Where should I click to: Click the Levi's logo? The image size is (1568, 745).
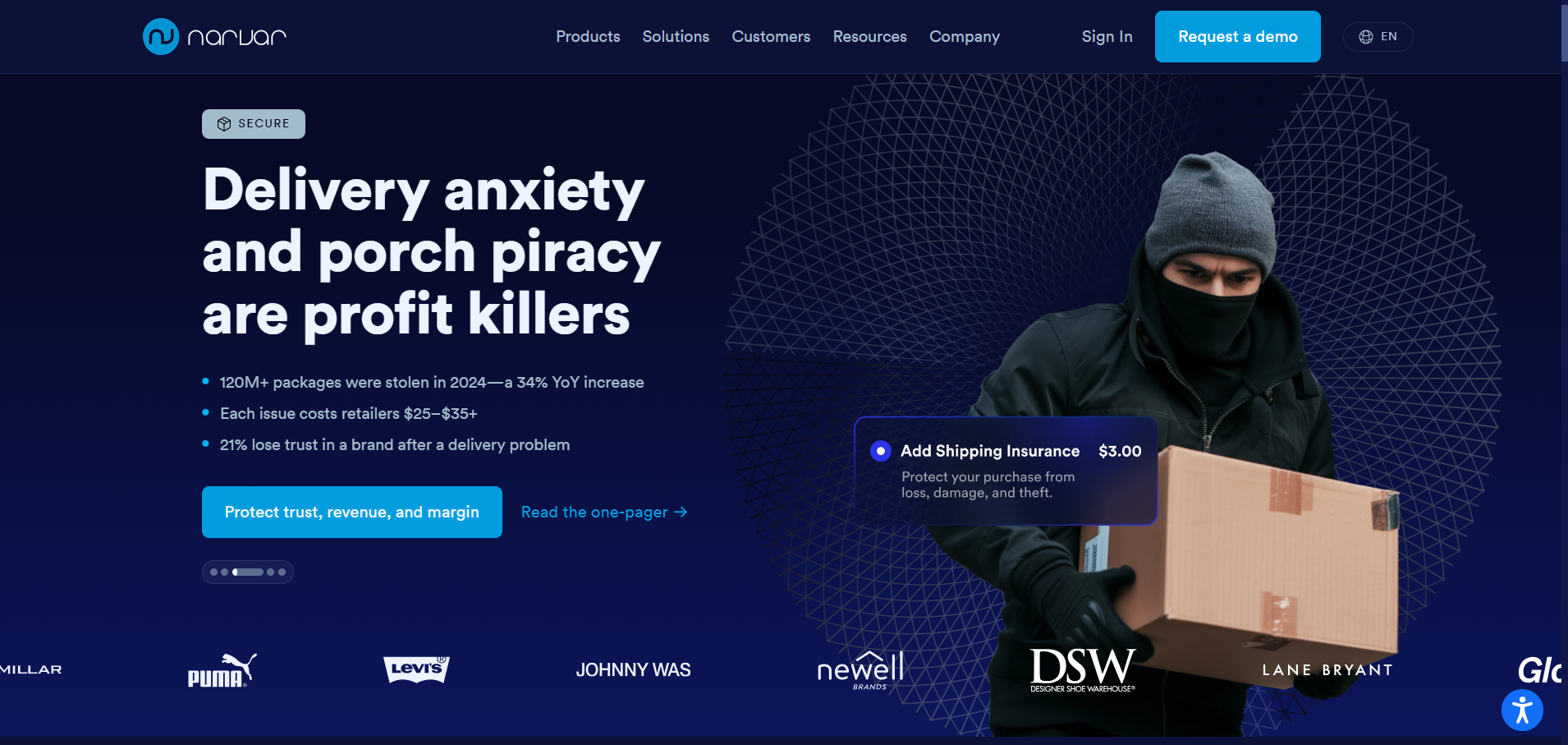coord(417,669)
